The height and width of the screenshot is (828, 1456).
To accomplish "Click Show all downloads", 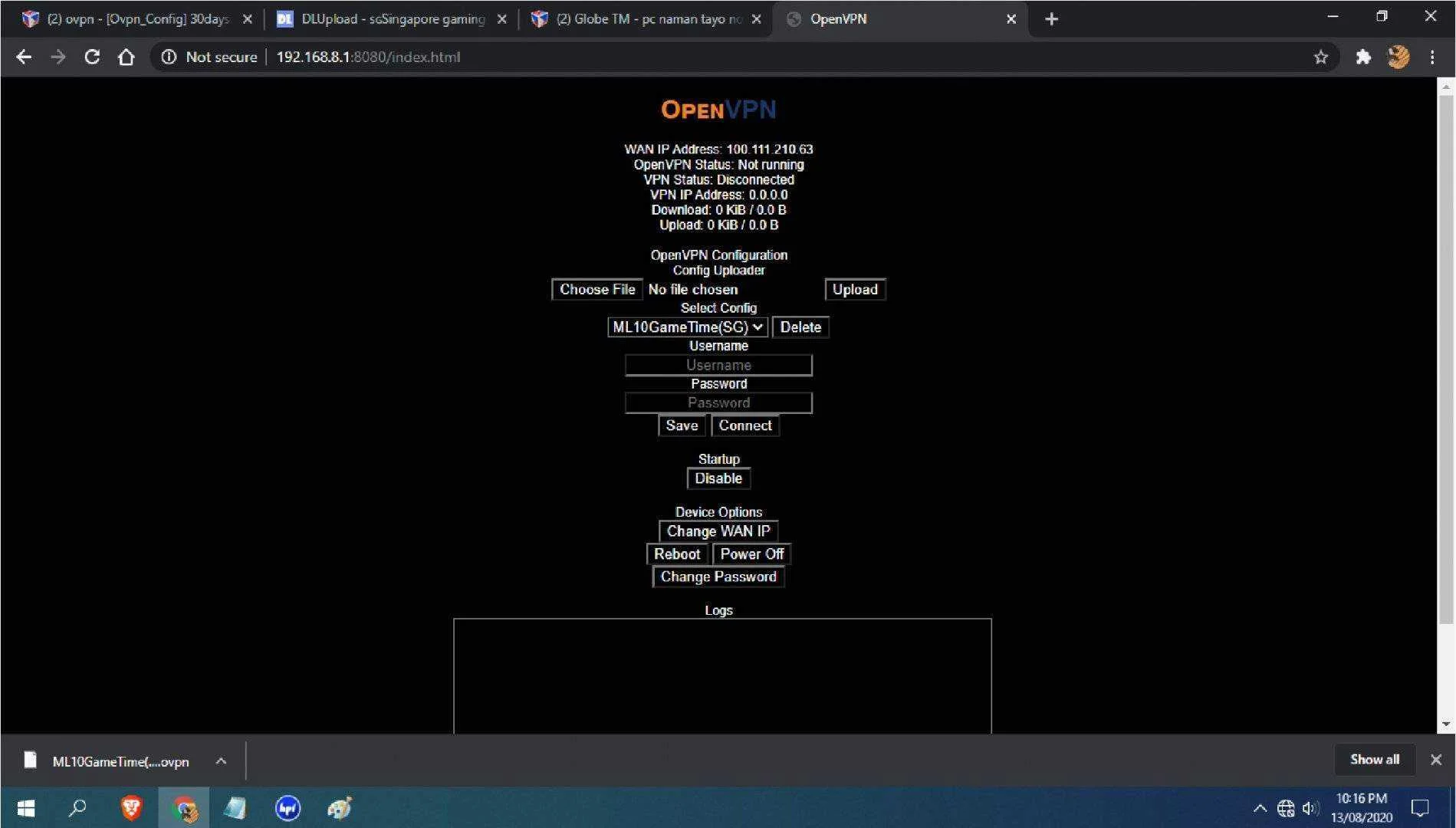I will [x=1375, y=760].
